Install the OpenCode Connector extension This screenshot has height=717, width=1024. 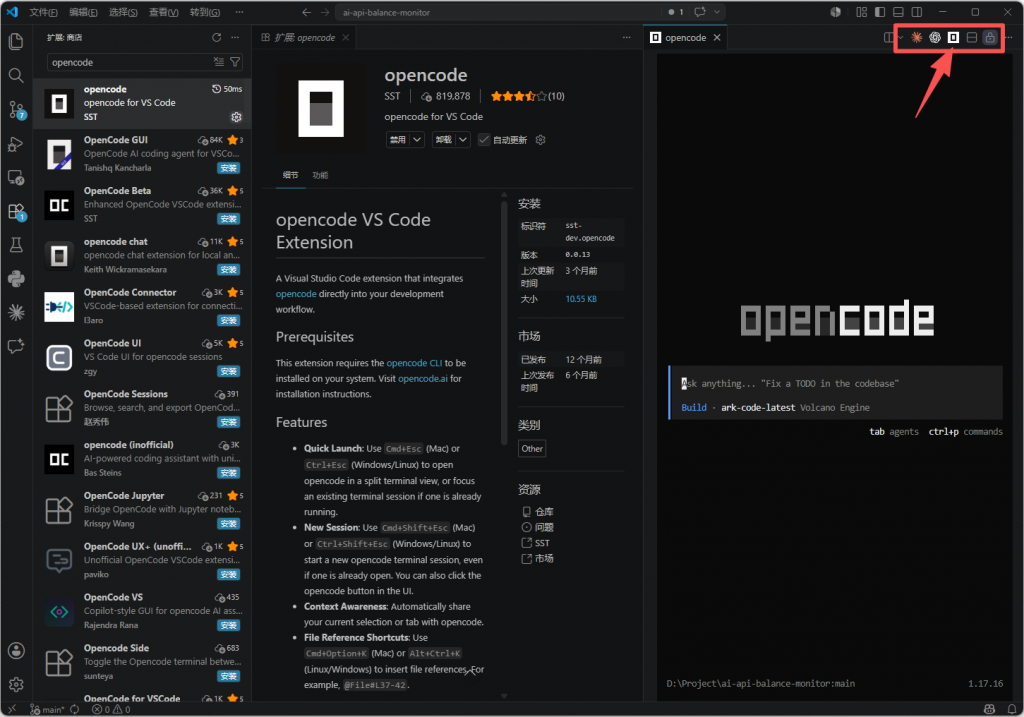tap(229, 321)
